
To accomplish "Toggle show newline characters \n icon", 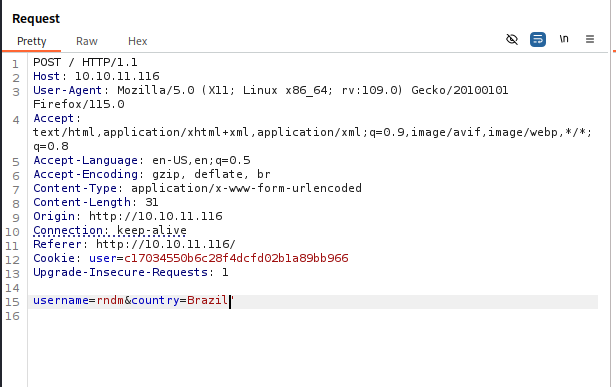I will coord(564,39).
